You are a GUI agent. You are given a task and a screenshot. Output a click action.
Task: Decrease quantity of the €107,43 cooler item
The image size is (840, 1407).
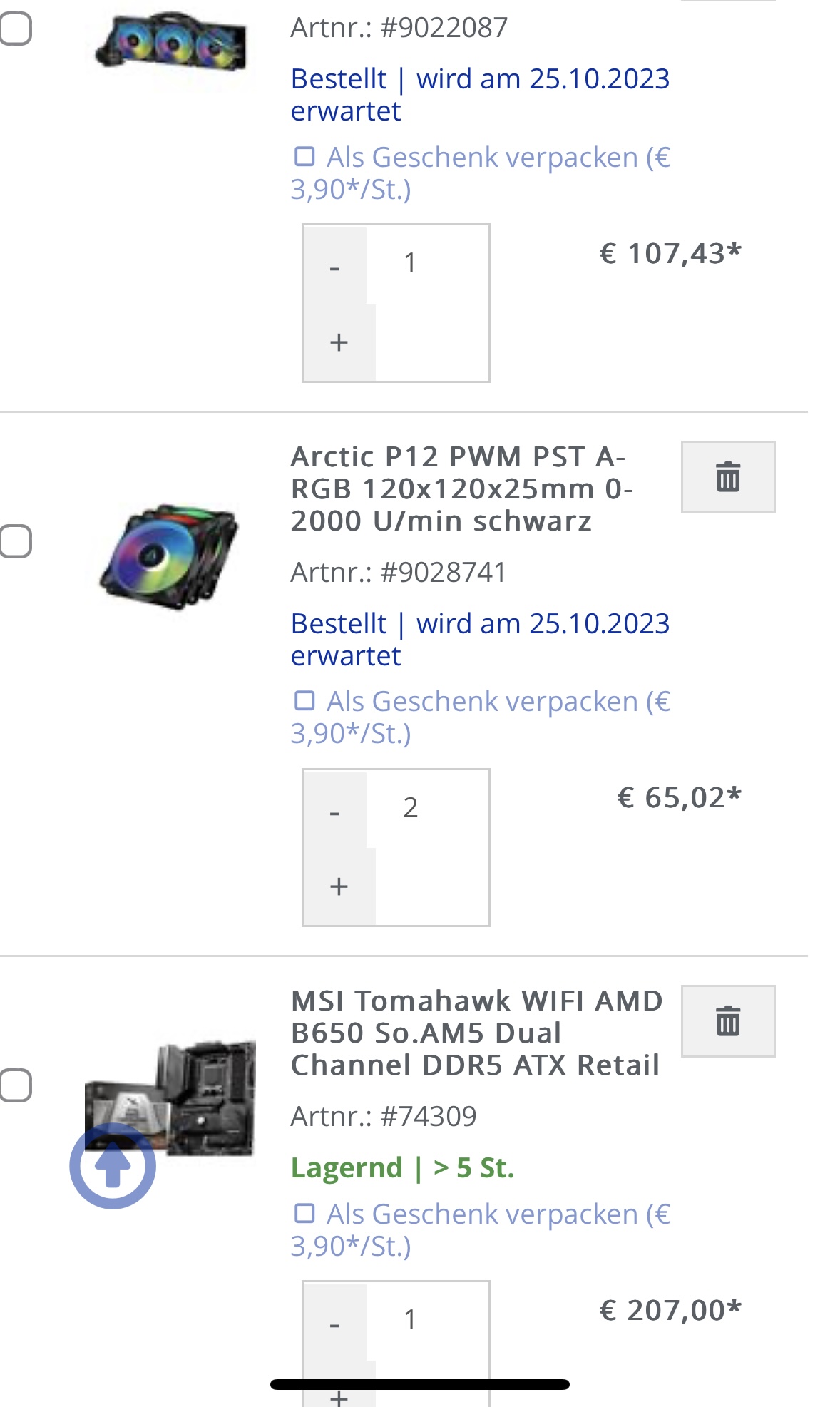click(x=334, y=267)
